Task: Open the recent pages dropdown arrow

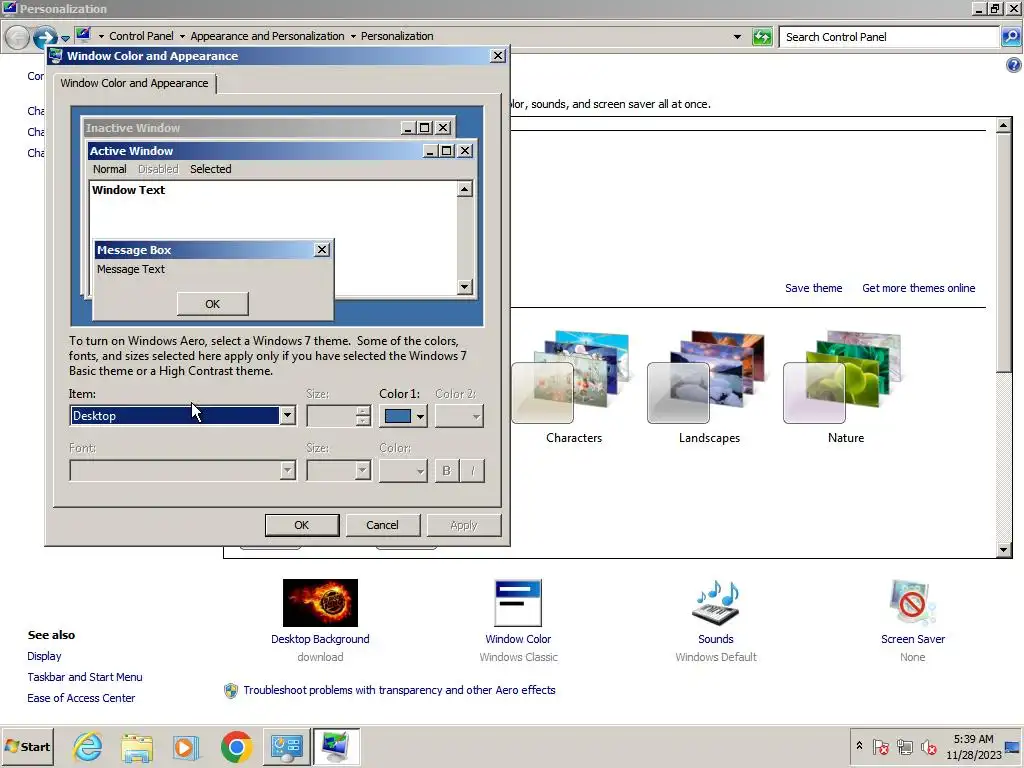Action: (65, 38)
